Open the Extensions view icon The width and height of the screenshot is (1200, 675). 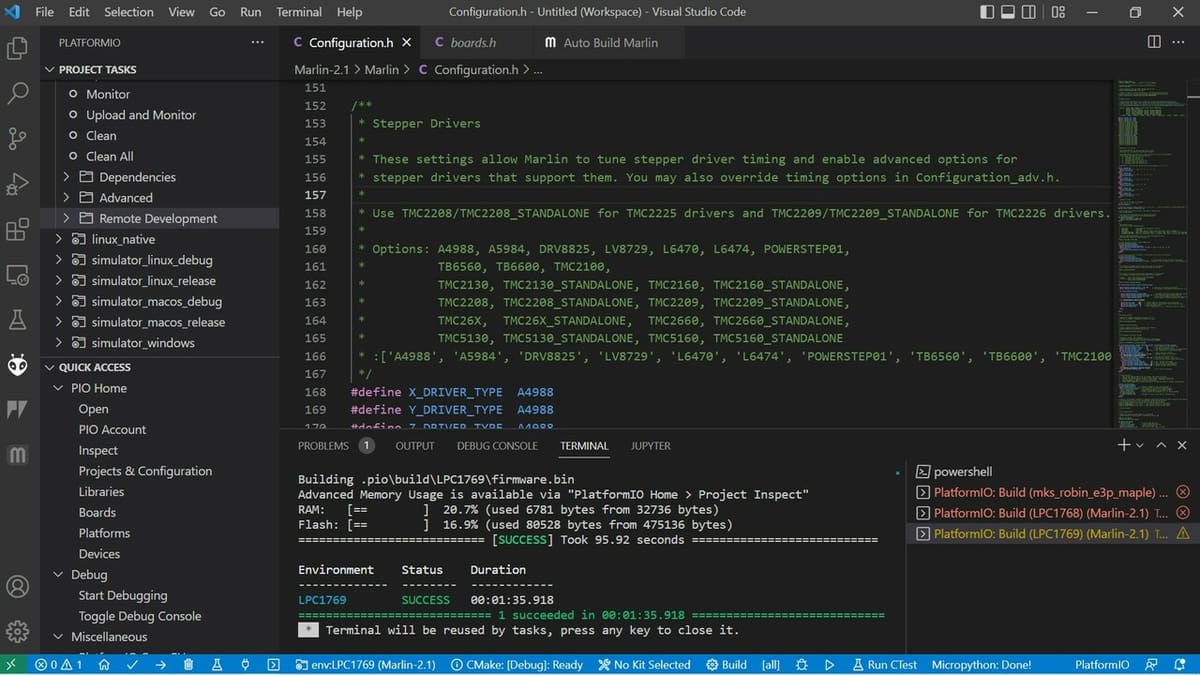[17, 230]
